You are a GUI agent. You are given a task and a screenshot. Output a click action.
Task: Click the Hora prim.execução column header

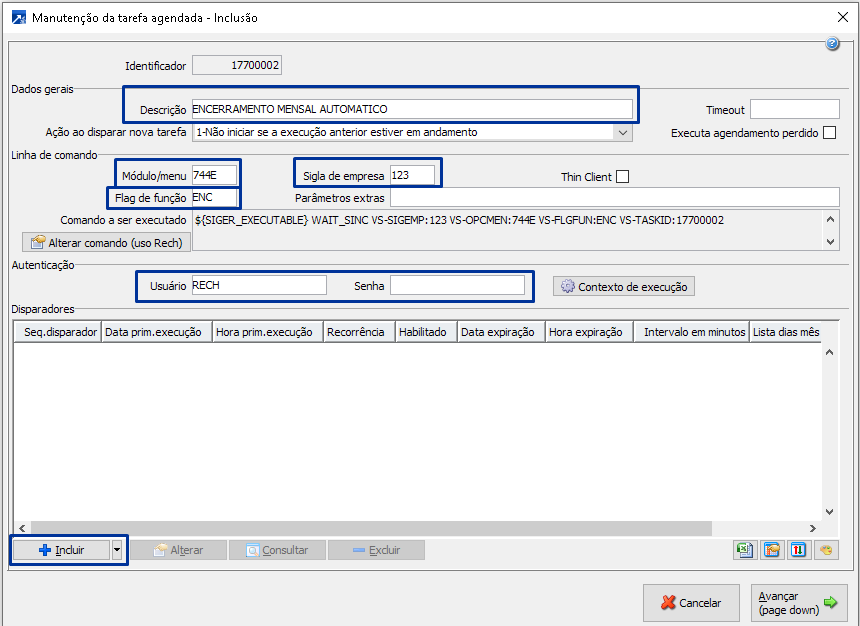point(268,332)
